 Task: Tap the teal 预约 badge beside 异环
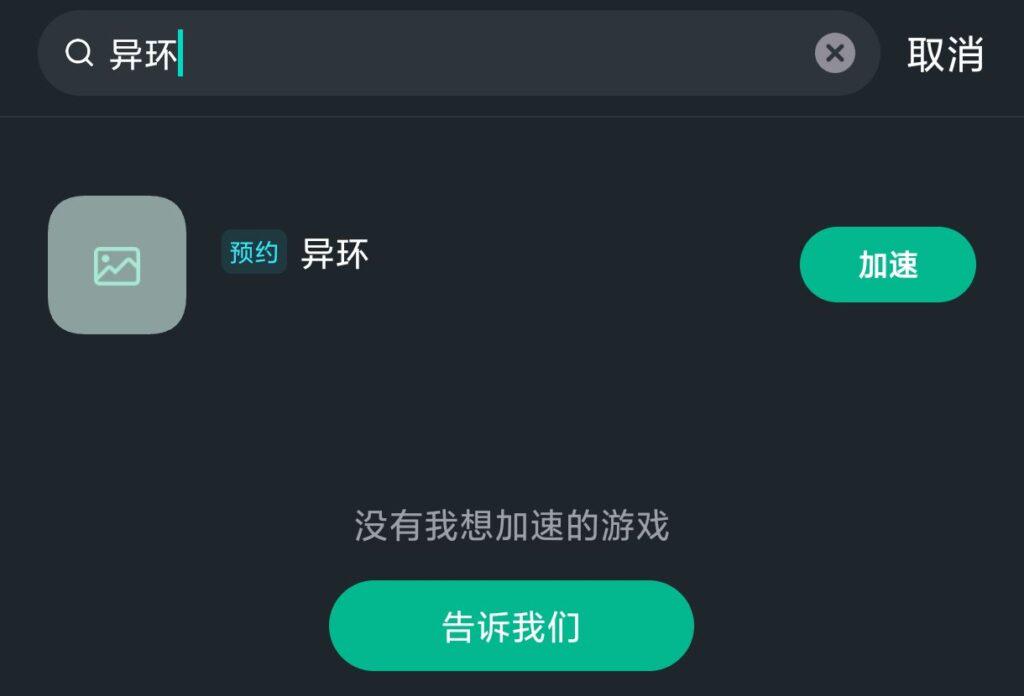point(254,252)
